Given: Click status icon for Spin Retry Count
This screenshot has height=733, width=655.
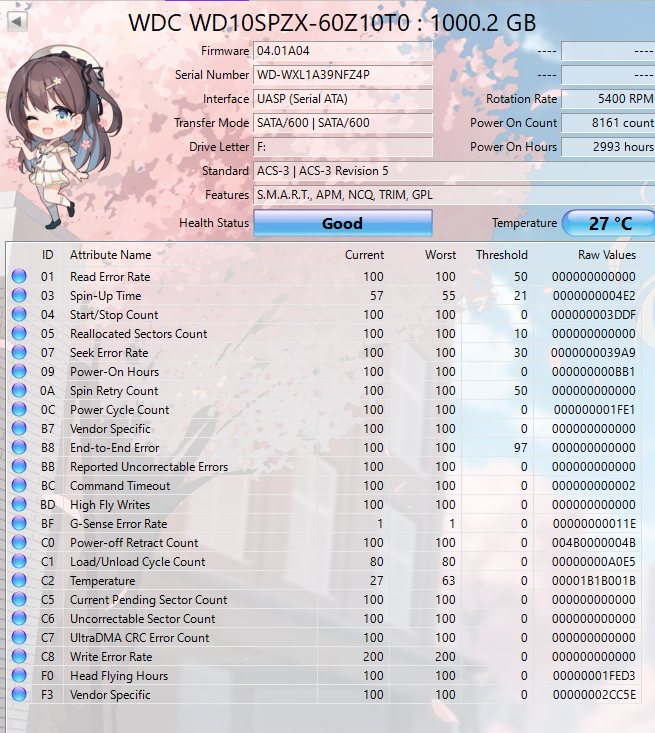Looking at the screenshot, I should (x=19, y=390).
